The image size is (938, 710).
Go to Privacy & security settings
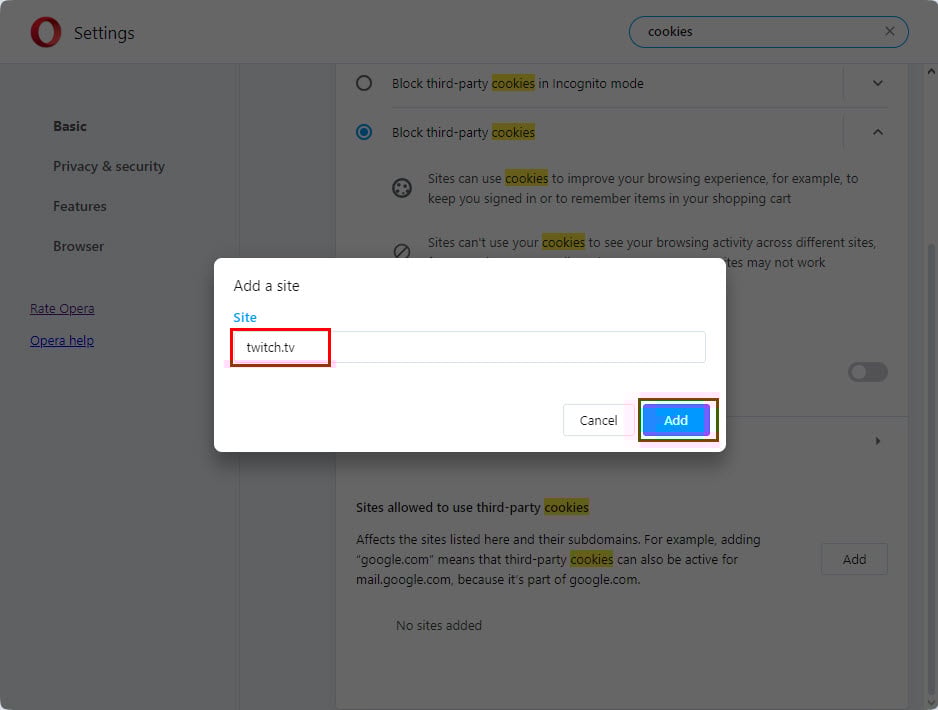(109, 166)
